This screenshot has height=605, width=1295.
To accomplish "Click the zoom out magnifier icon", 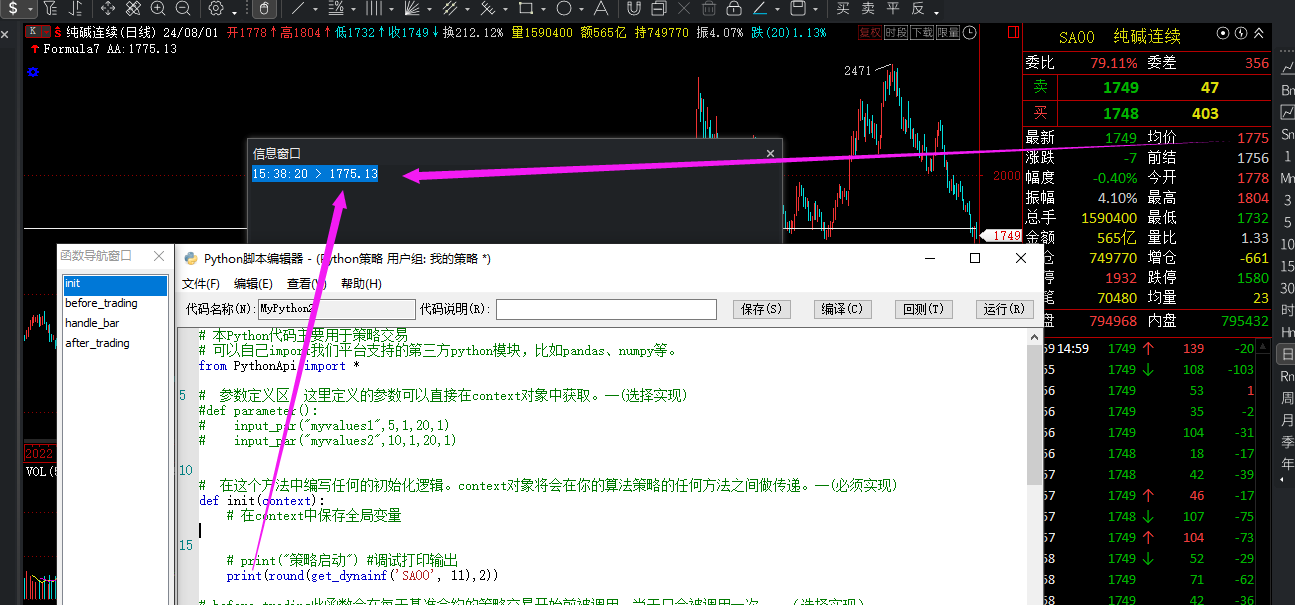I will (x=182, y=9).
